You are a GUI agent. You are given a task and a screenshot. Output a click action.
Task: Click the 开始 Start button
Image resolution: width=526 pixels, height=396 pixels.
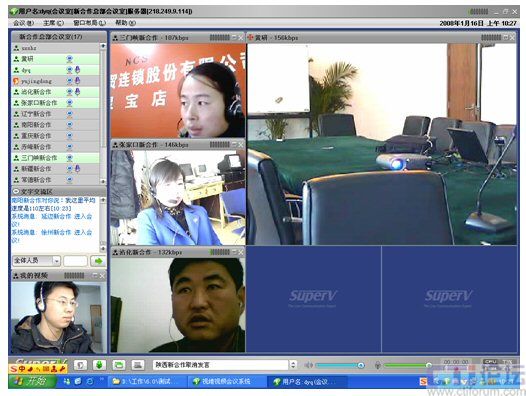pos(33,382)
